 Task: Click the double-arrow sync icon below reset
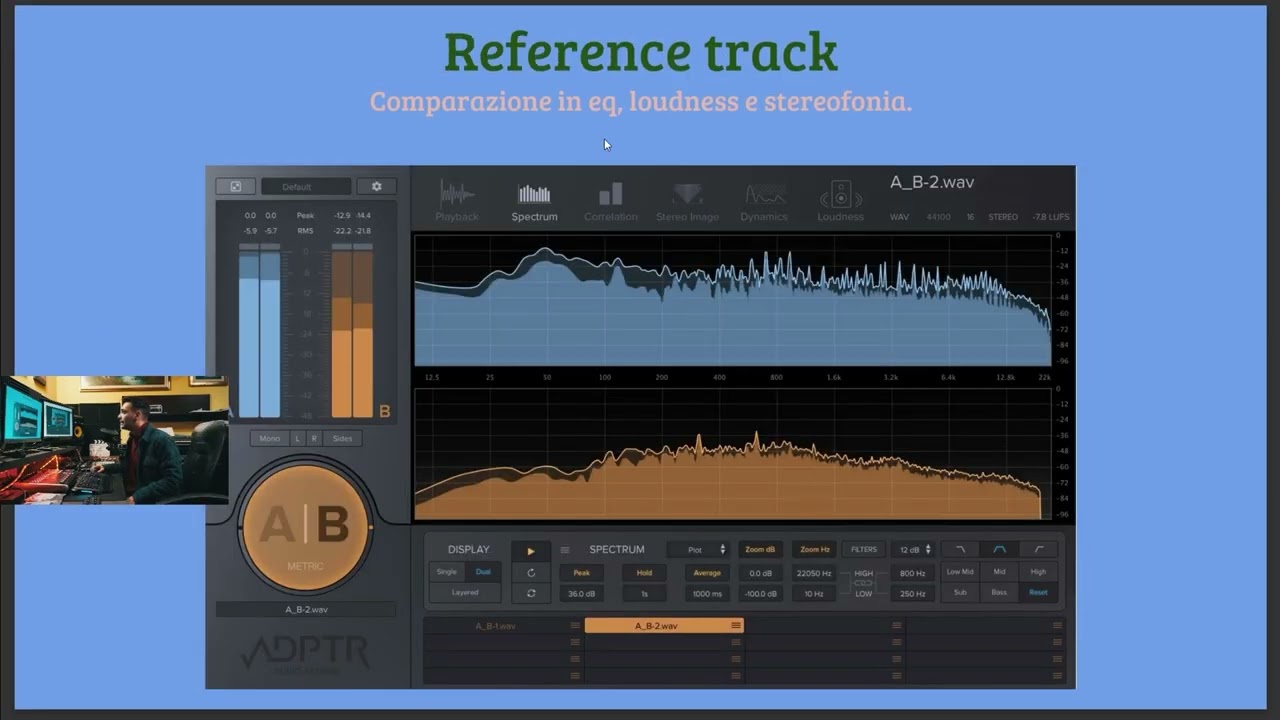[530, 593]
